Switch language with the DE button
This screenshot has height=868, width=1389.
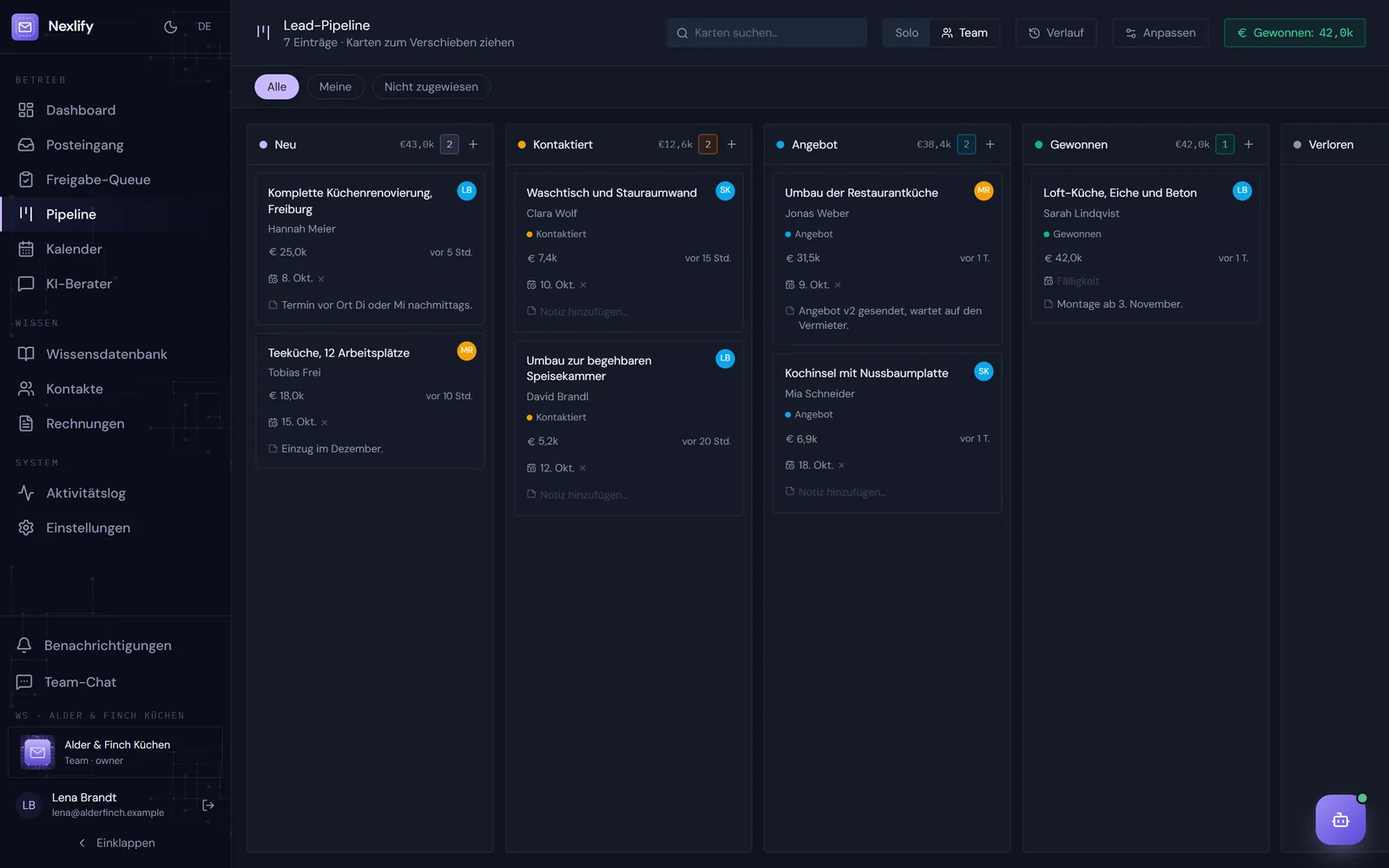tap(205, 27)
